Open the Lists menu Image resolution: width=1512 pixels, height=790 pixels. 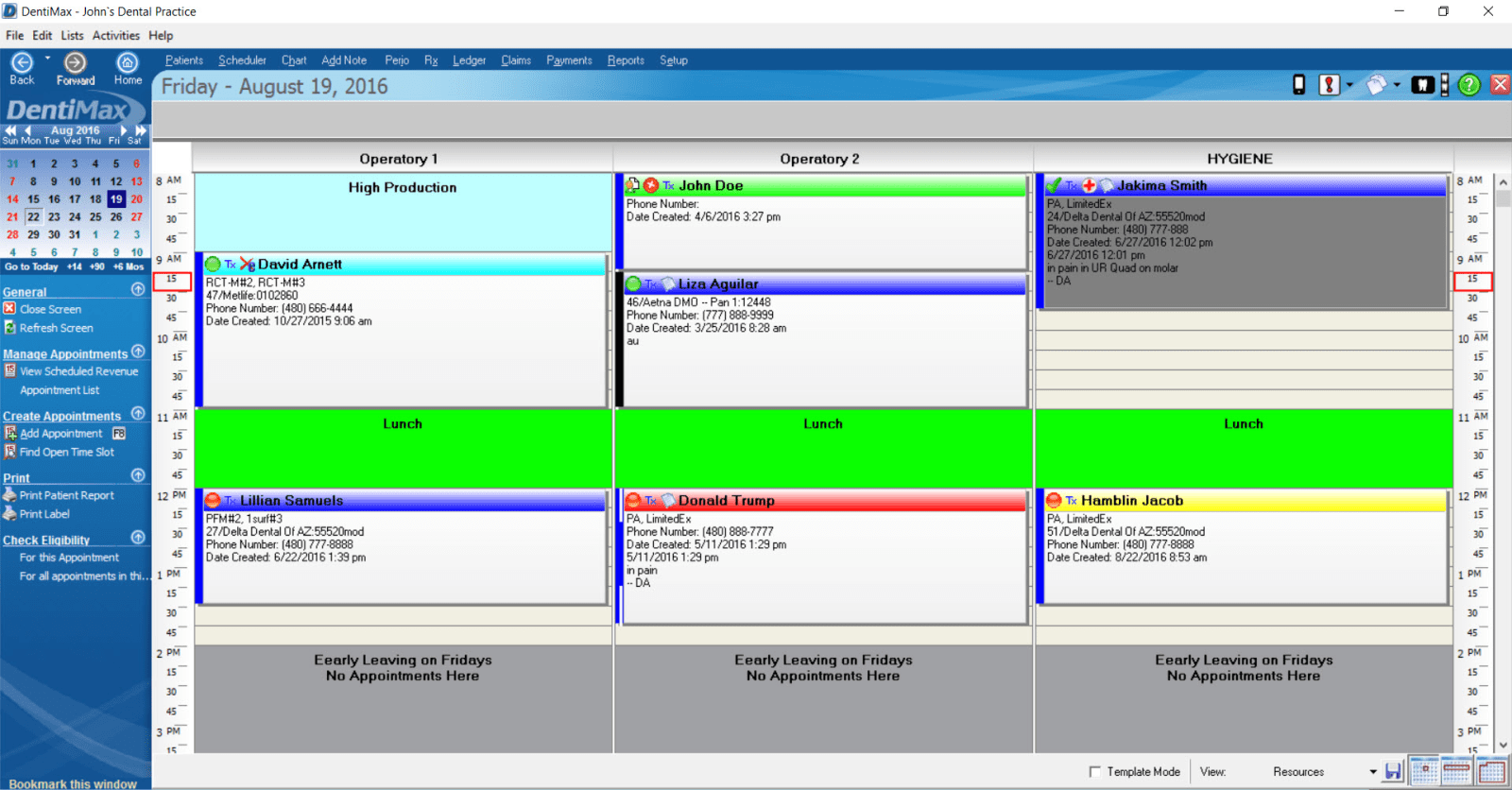click(x=73, y=35)
